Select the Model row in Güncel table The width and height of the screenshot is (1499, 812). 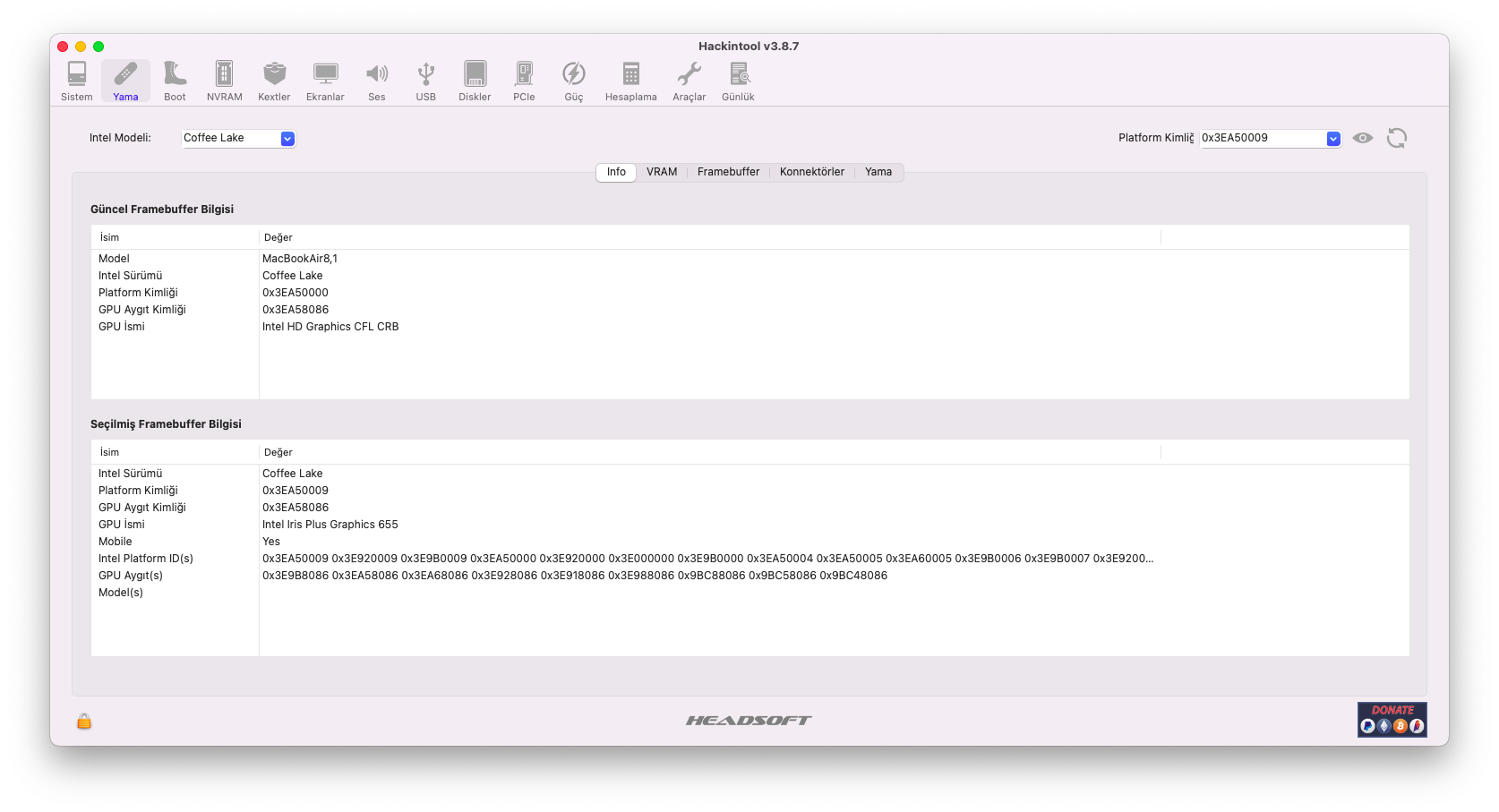point(750,259)
